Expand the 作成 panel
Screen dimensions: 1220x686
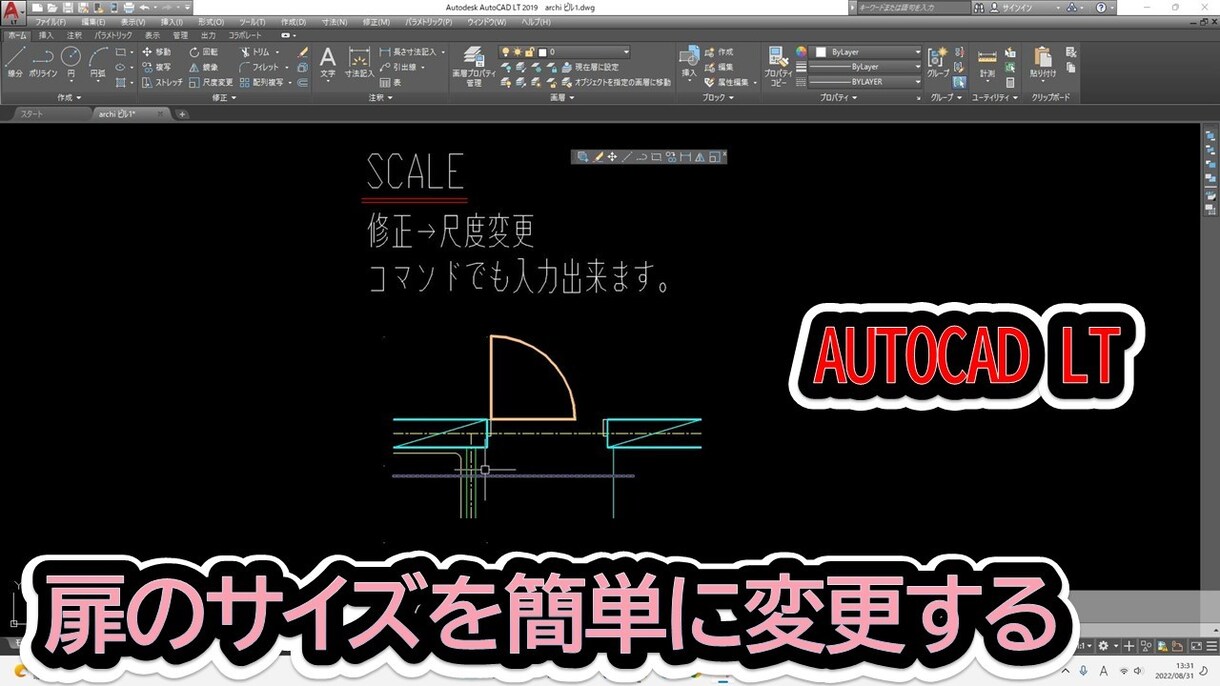70,98
